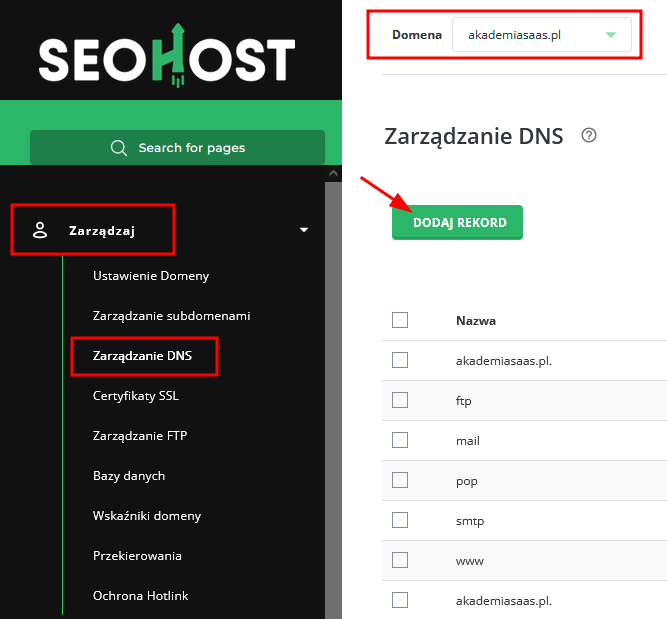Image resolution: width=667 pixels, height=619 pixels.
Task: Click the search magnifier icon
Action: click(119, 148)
